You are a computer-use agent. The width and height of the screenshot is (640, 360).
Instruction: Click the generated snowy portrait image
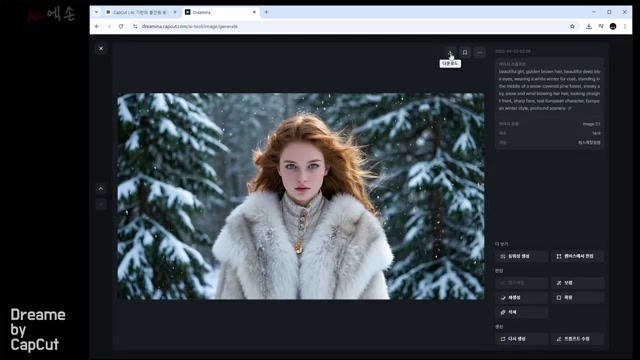click(301, 196)
